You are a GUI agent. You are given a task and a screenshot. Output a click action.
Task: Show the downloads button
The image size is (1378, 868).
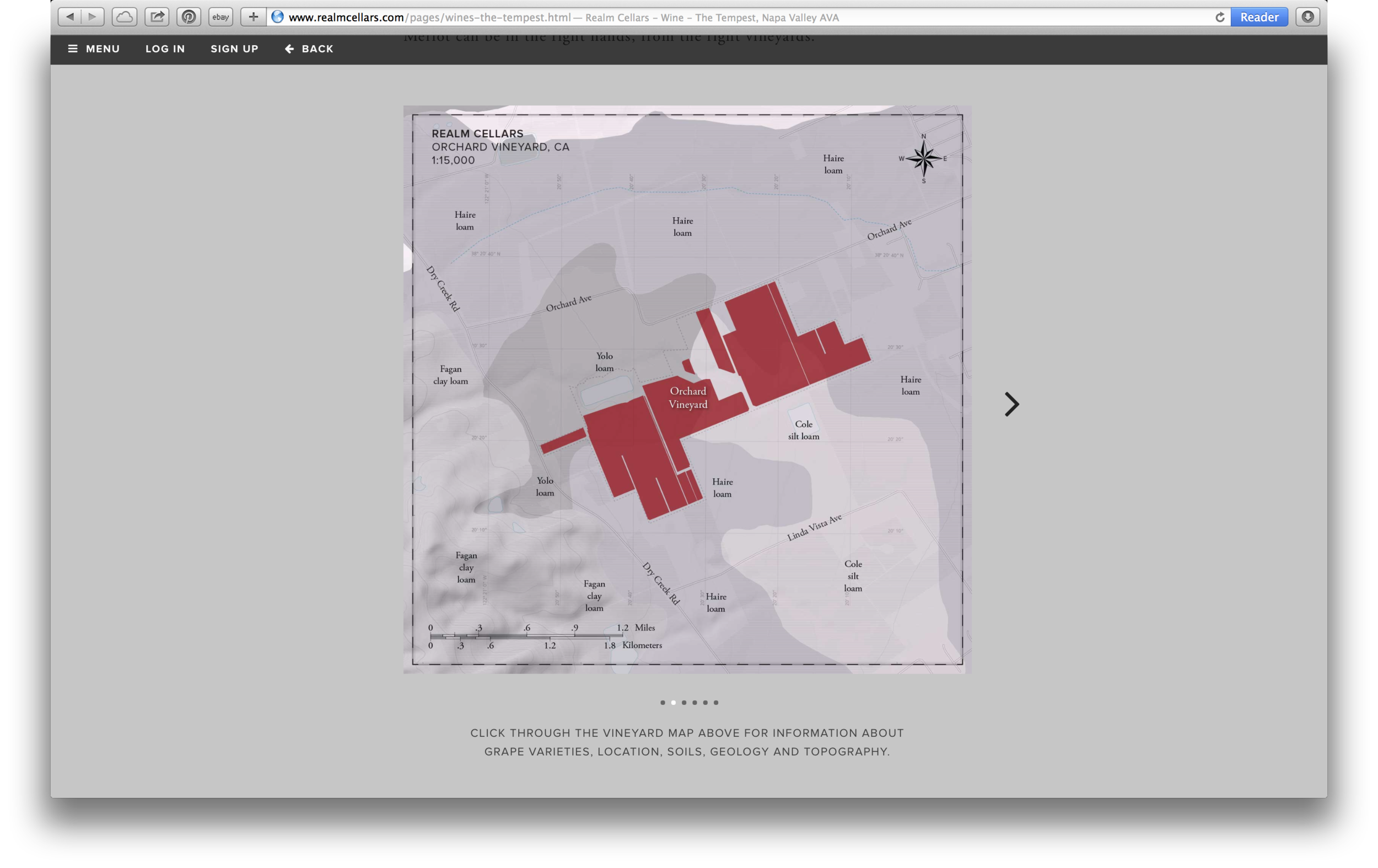(1307, 17)
